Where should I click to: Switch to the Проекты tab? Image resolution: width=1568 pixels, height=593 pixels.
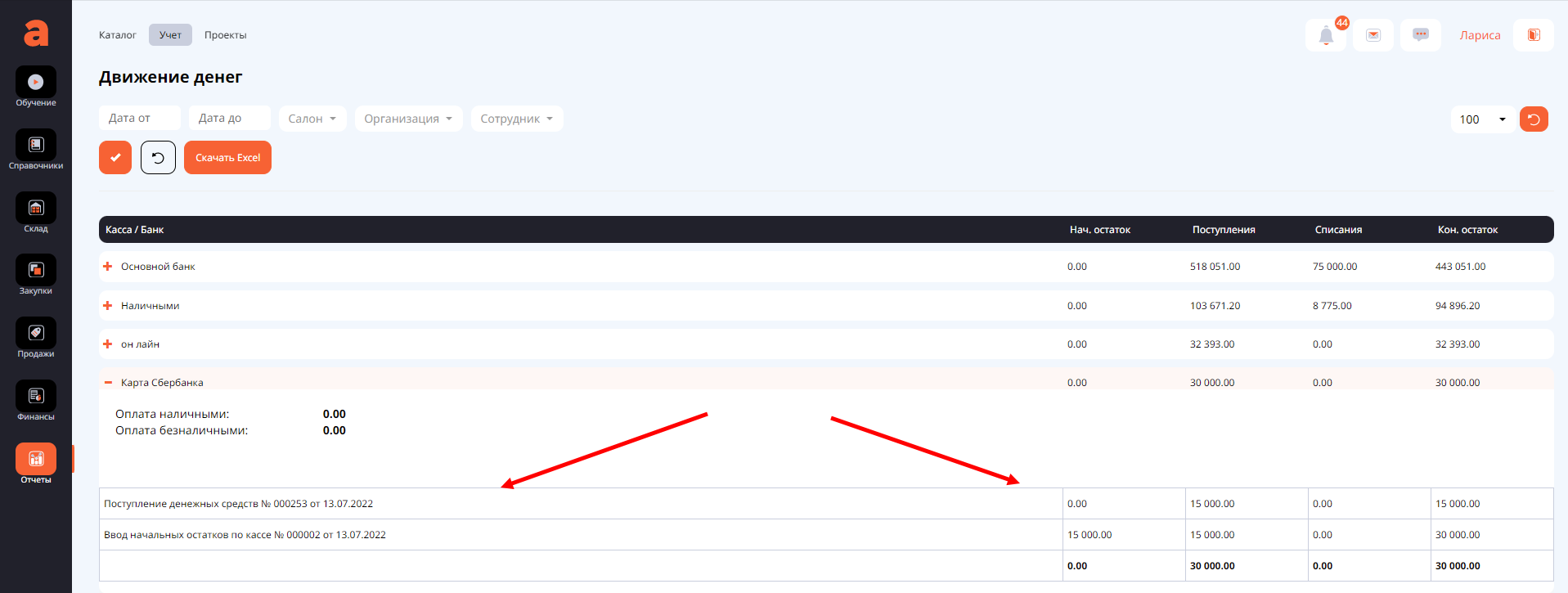tap(225, 35)
